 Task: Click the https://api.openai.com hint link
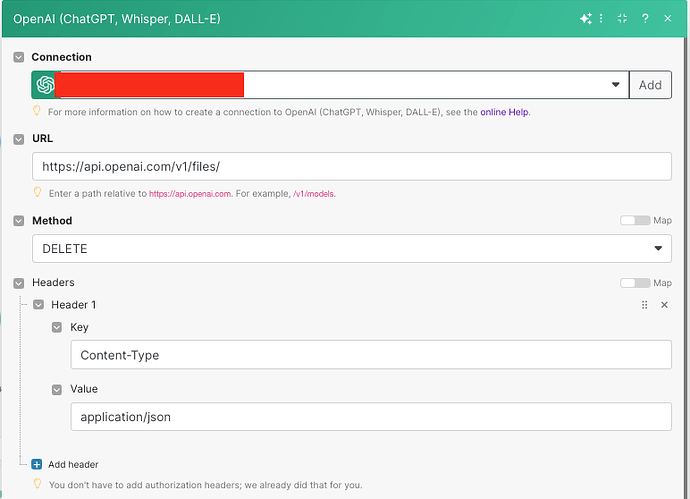coord(190,194)
